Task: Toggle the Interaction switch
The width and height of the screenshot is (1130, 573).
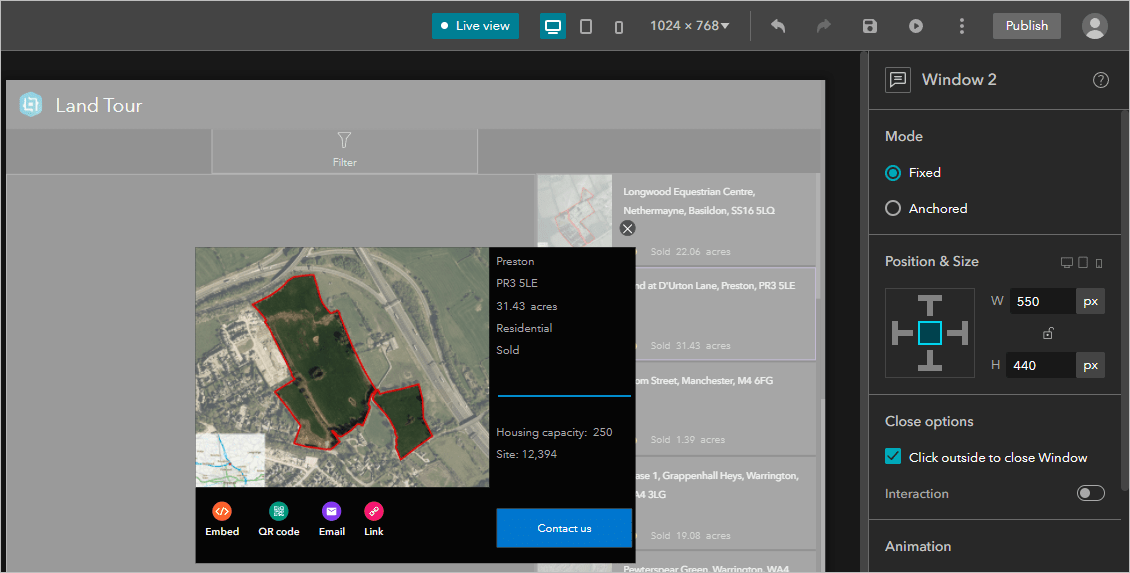Action: coord(1090,493)
